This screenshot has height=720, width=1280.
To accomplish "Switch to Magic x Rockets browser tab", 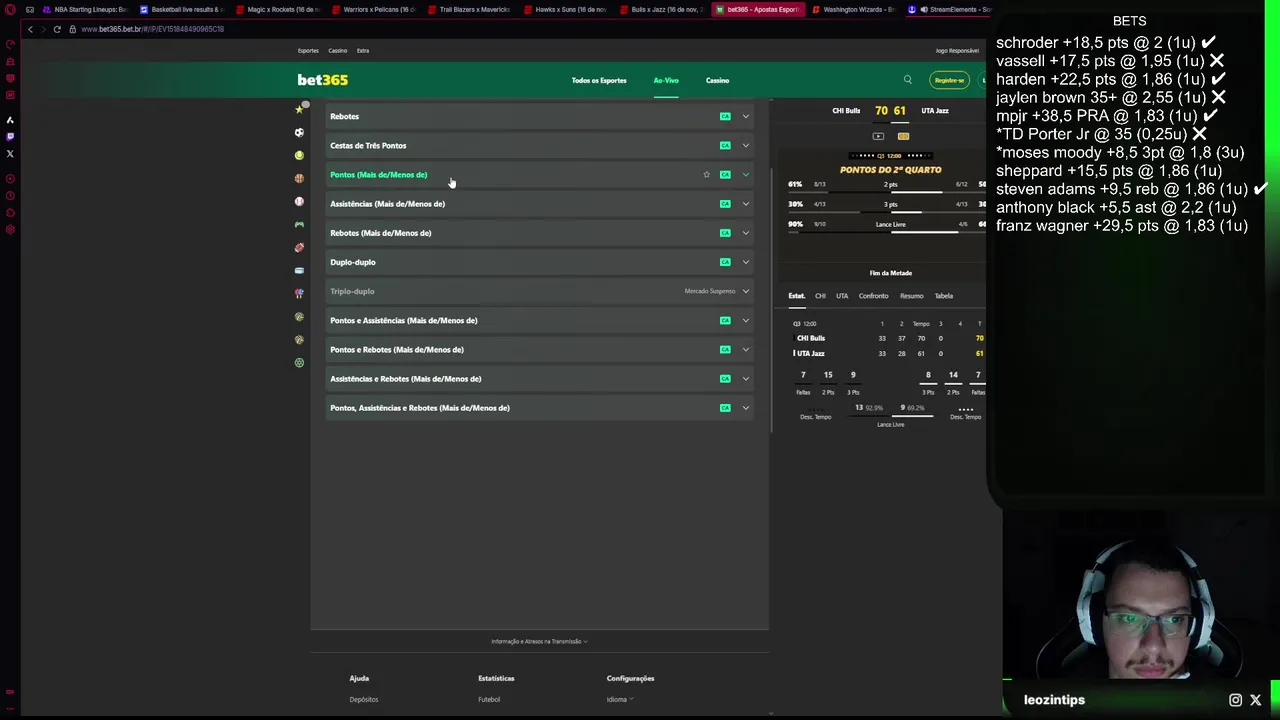I will (x=276, y=9).
